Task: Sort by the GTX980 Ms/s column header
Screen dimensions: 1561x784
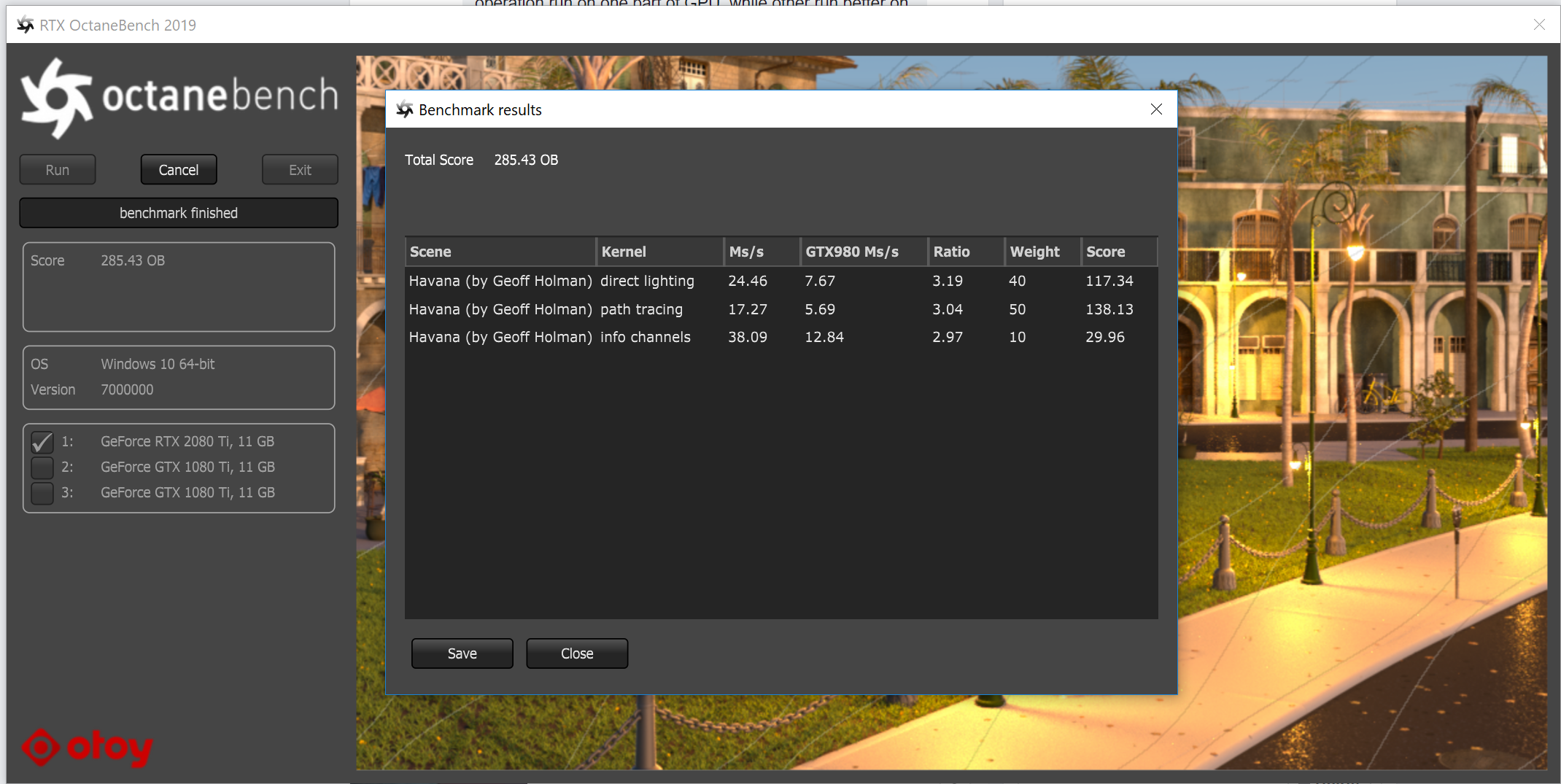Action: pyautogui.click(x=864, y=252)
